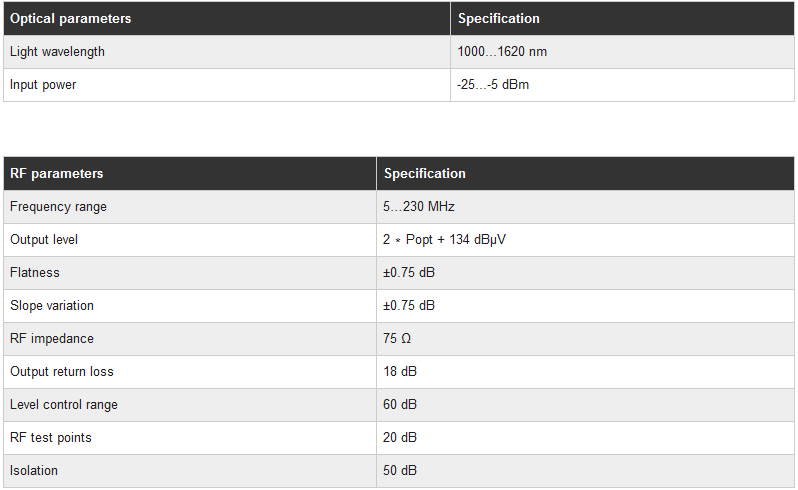Click the 2 * Popt + 134 dBµV value
The height and width of the screenshot is (490, 798).
coord(438,240)
